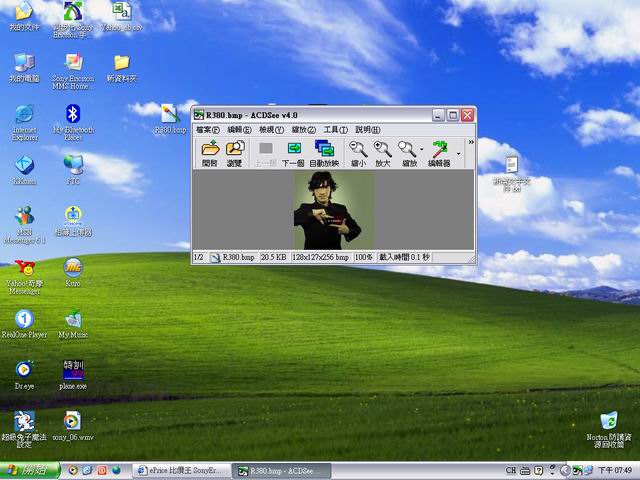Click the grayed Previous (上一個) toolbar icon
Viewport: 640px width, 480px height.
266,153
